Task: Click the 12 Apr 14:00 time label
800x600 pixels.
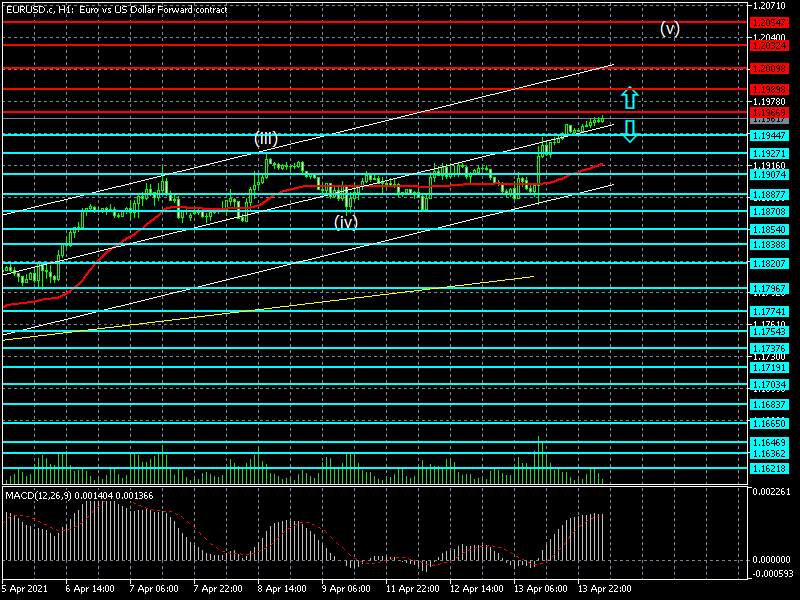Action: 477,588
